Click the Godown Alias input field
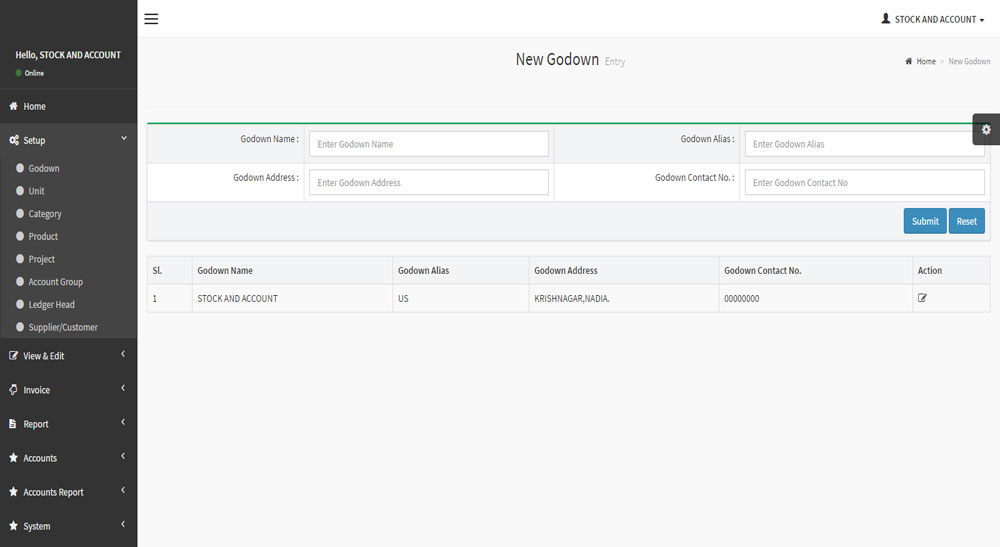Image resolution: width=1000 pixels, height=547 pixels. tap(865, 144)
